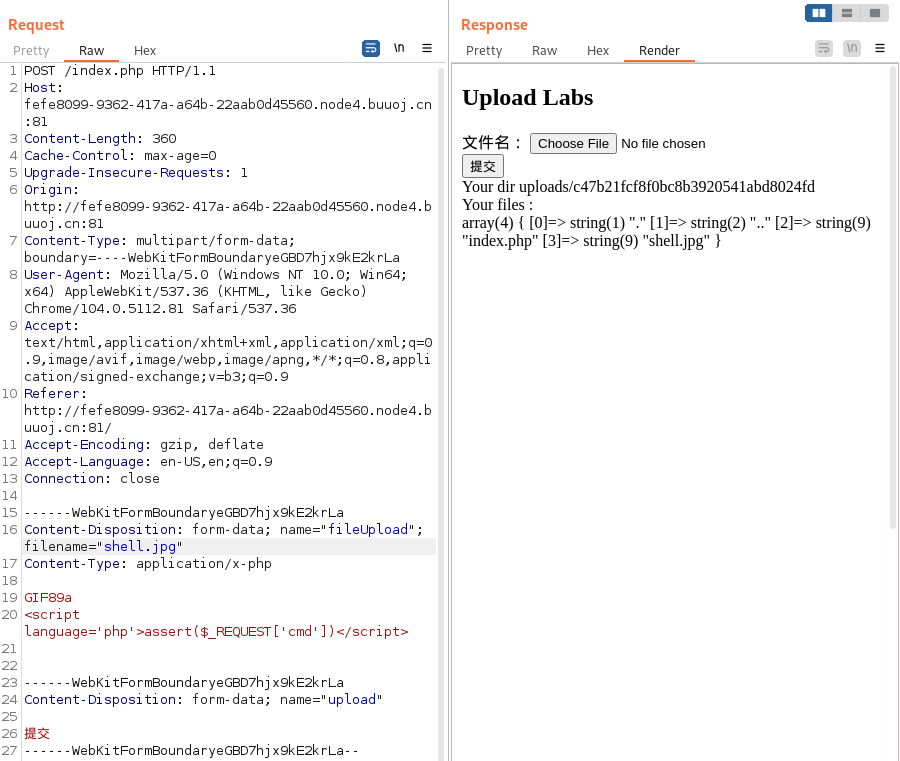Click the Accept-Encoding: gzip, deflate header

(x=143, y=444)
